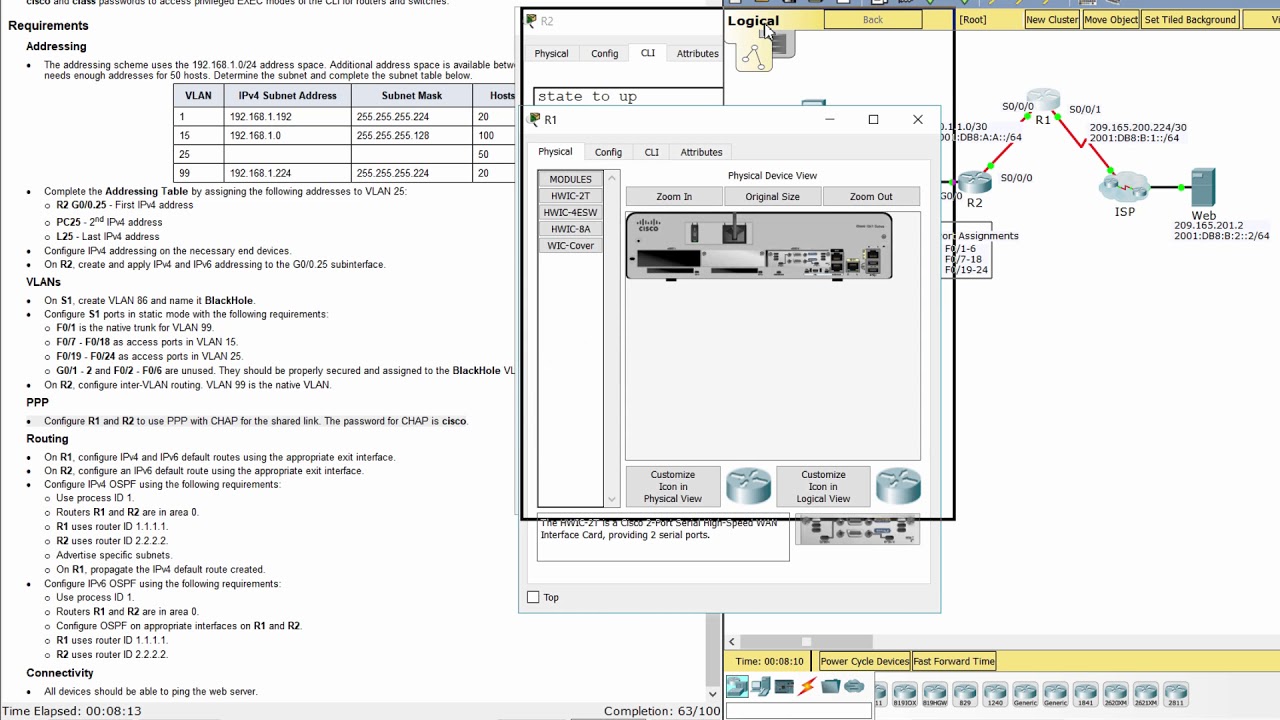Select the End Devices category icon
Viewport: 1280px width, 720px height.
(x=761, y=686)
